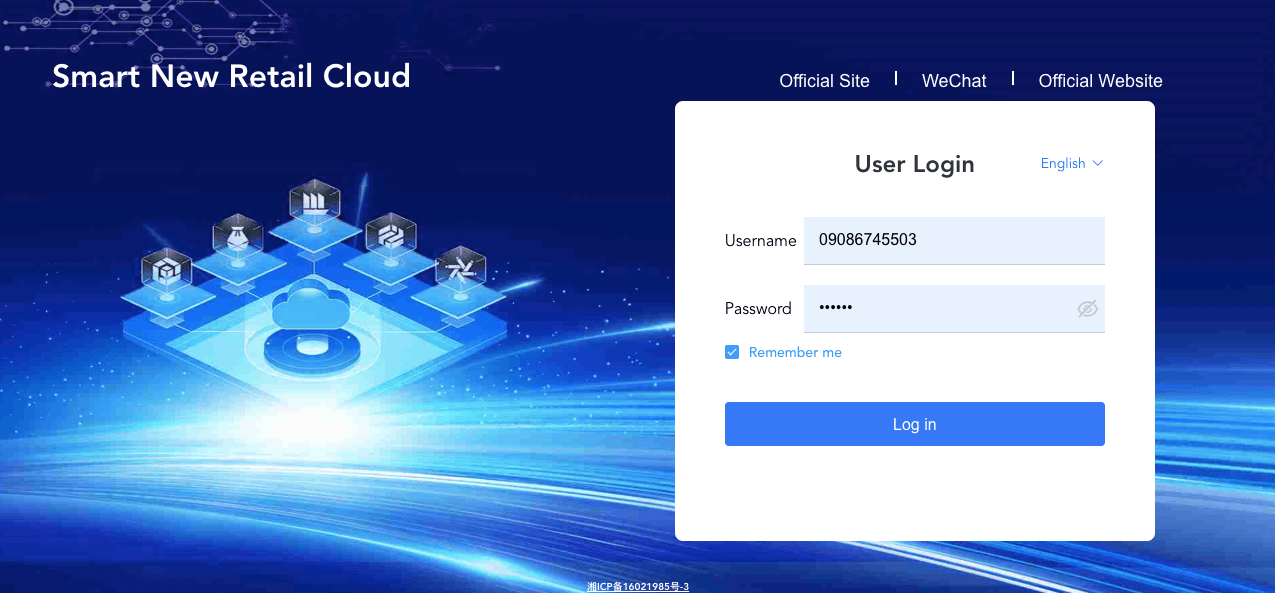
Task: Show password using the eye icon
Action: pos(1087,309)
